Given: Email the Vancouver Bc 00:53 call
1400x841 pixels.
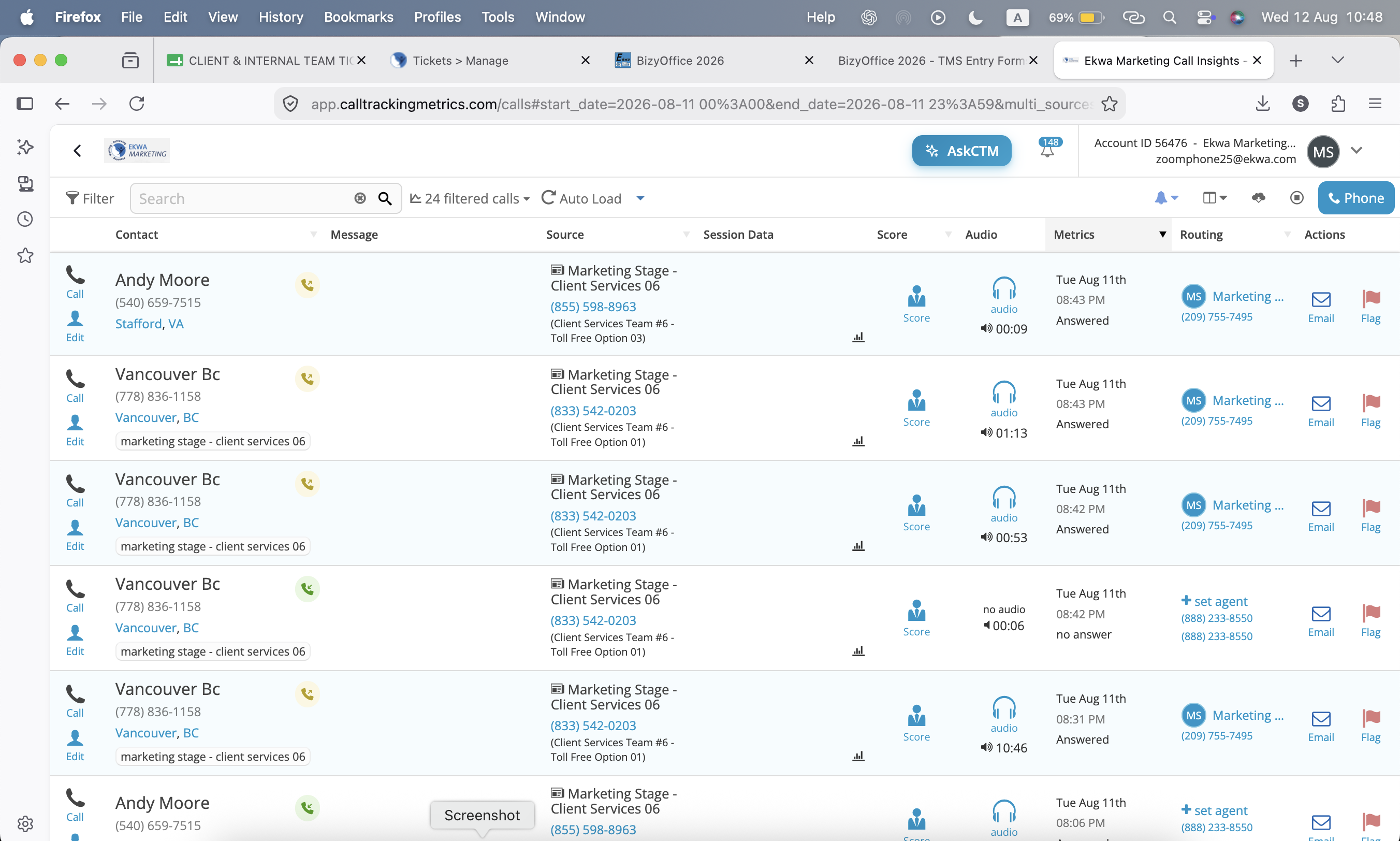Looking at the screenshot, I should tap(1321, 516).
